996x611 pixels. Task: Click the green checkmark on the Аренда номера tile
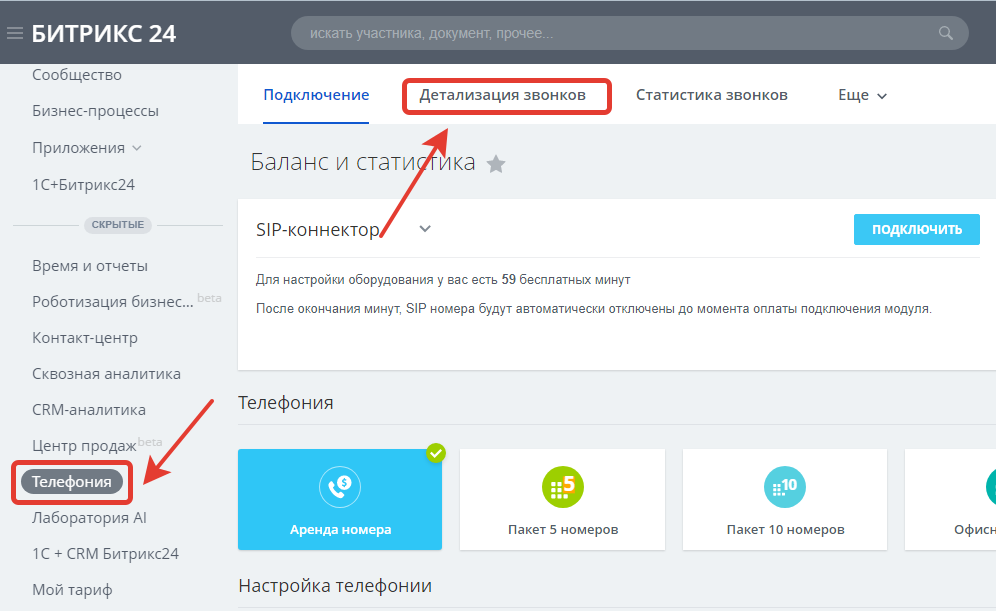click(x=435, y=454)
